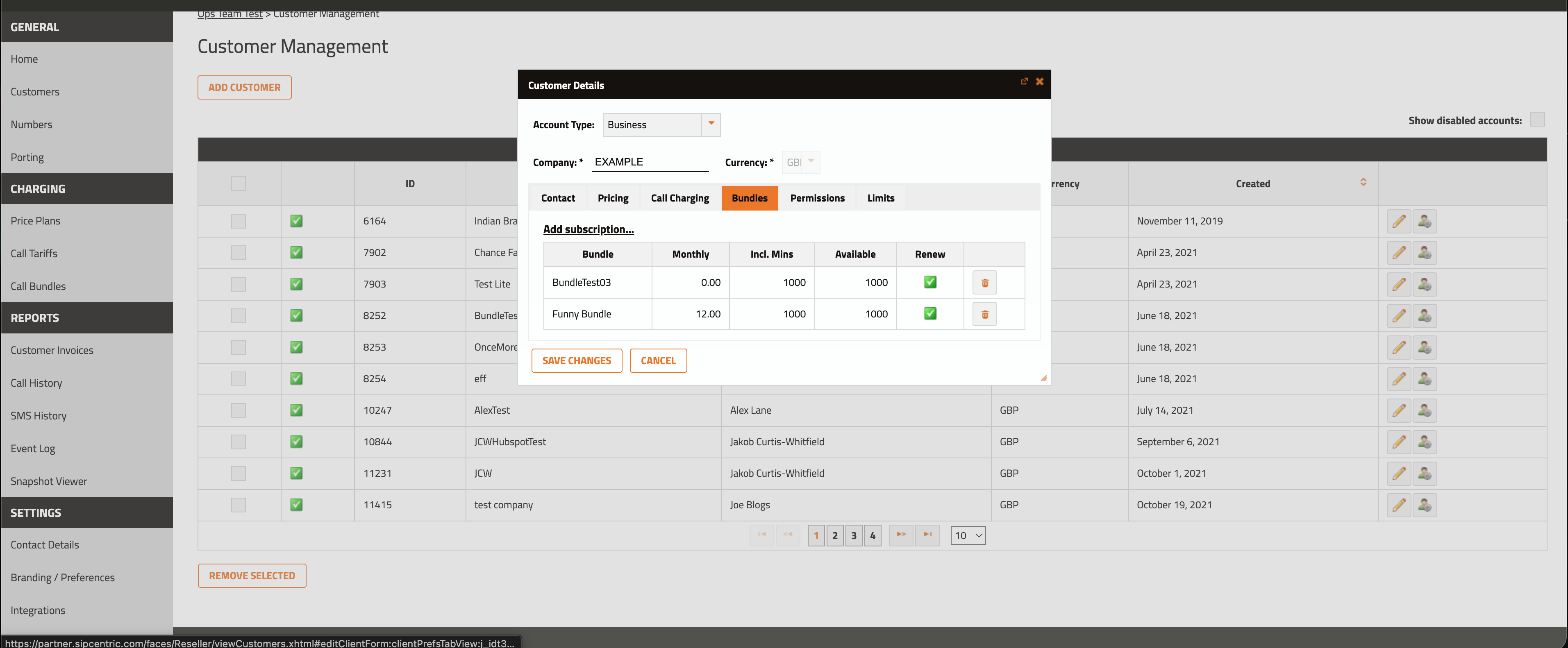
Task: Switch to the Pricing tab
Action: 613,198
